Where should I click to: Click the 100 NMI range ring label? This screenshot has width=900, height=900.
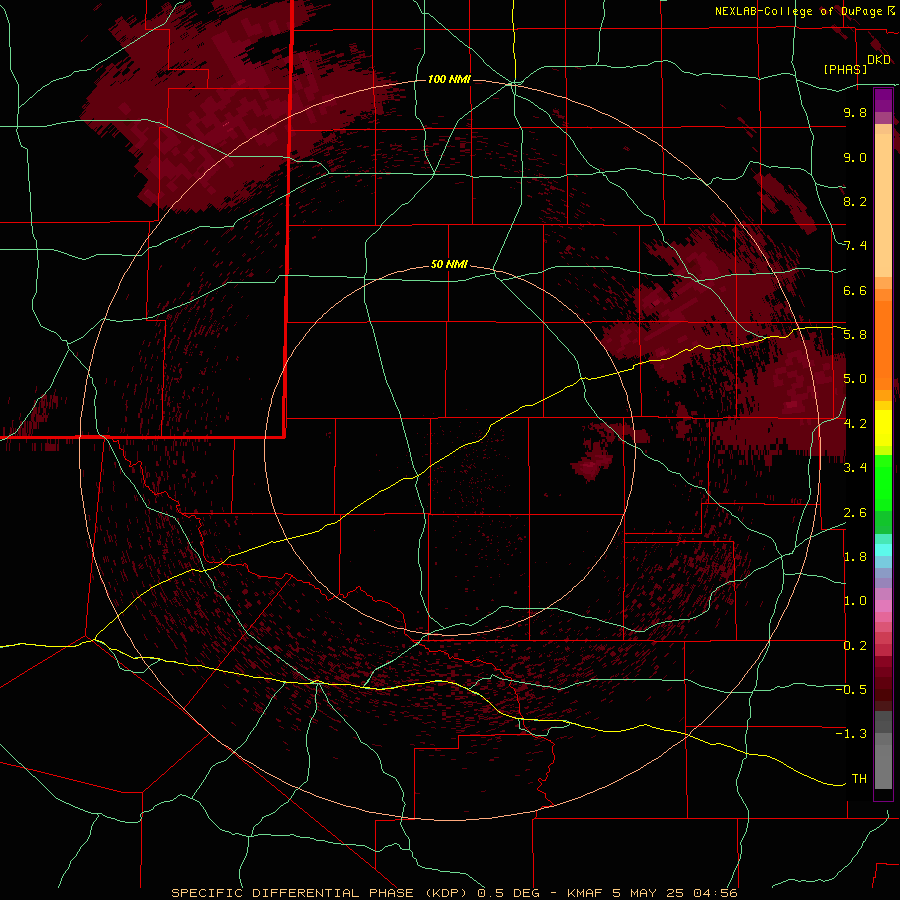(449, 79)
